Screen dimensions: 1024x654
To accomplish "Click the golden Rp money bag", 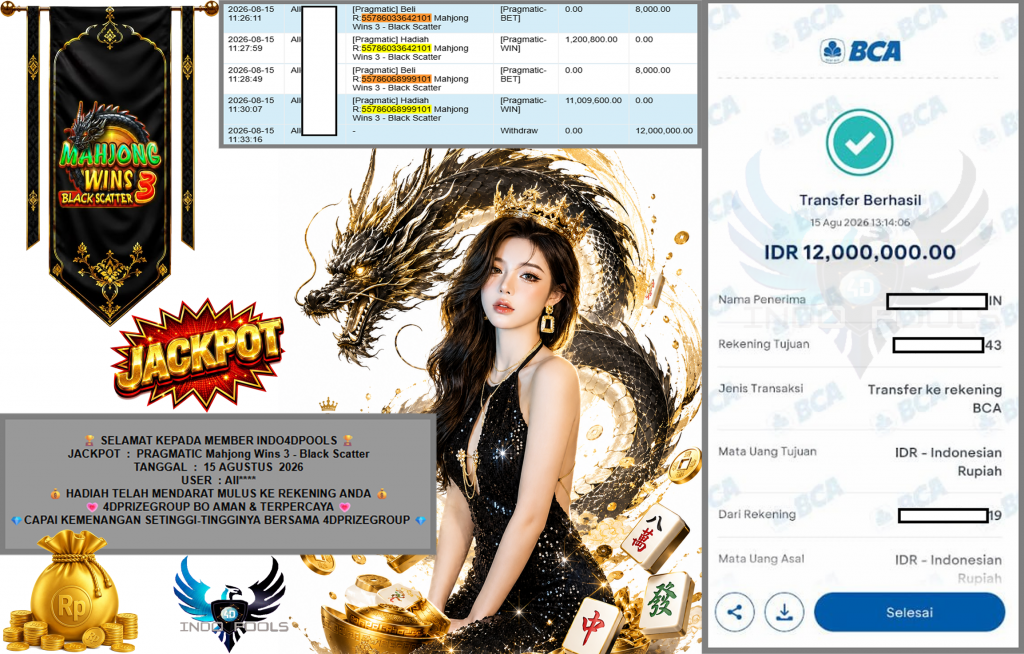I will pos(71,591).
